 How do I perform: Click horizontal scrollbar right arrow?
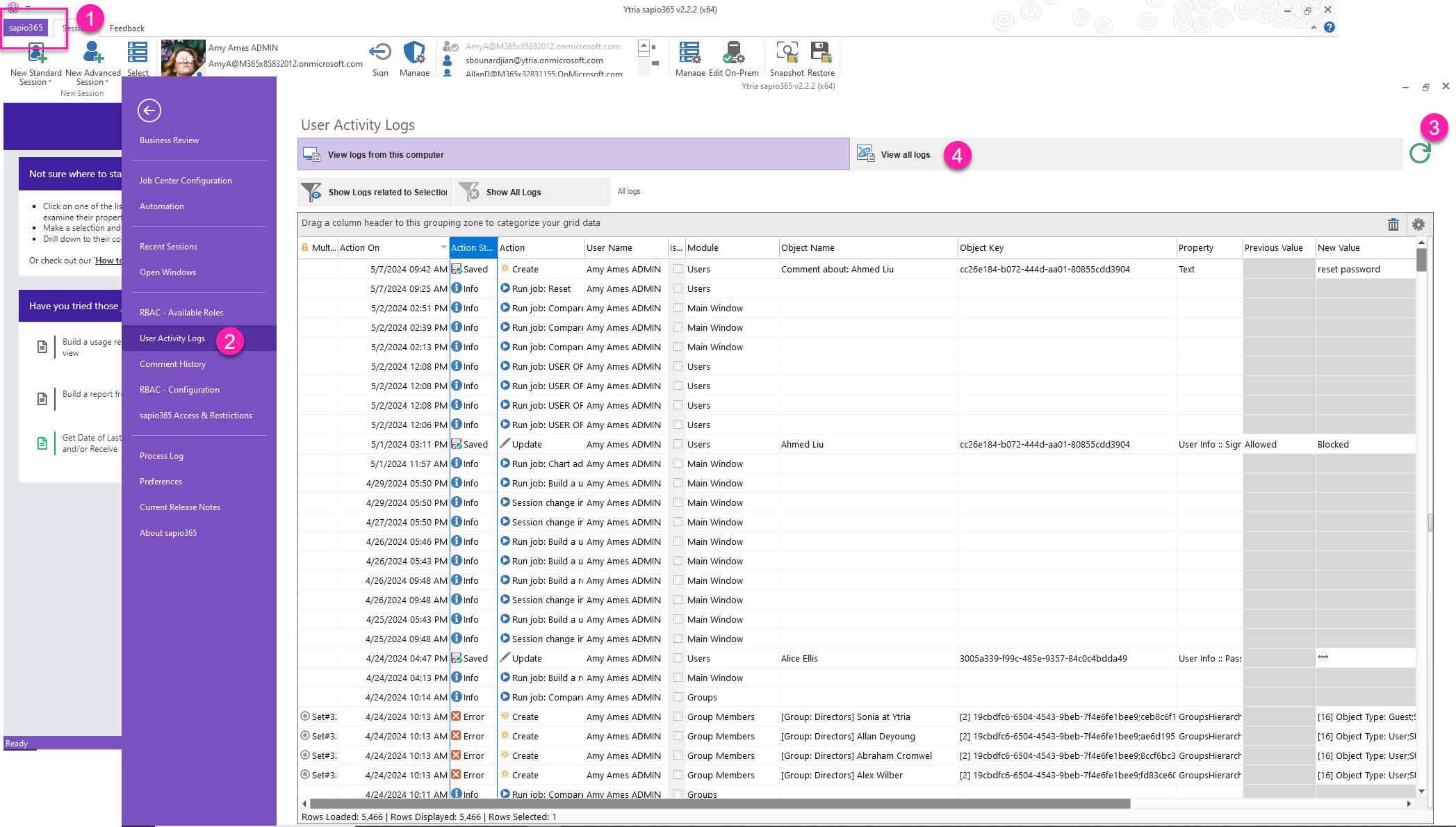pyautogui.click(x=1409, y=803)
